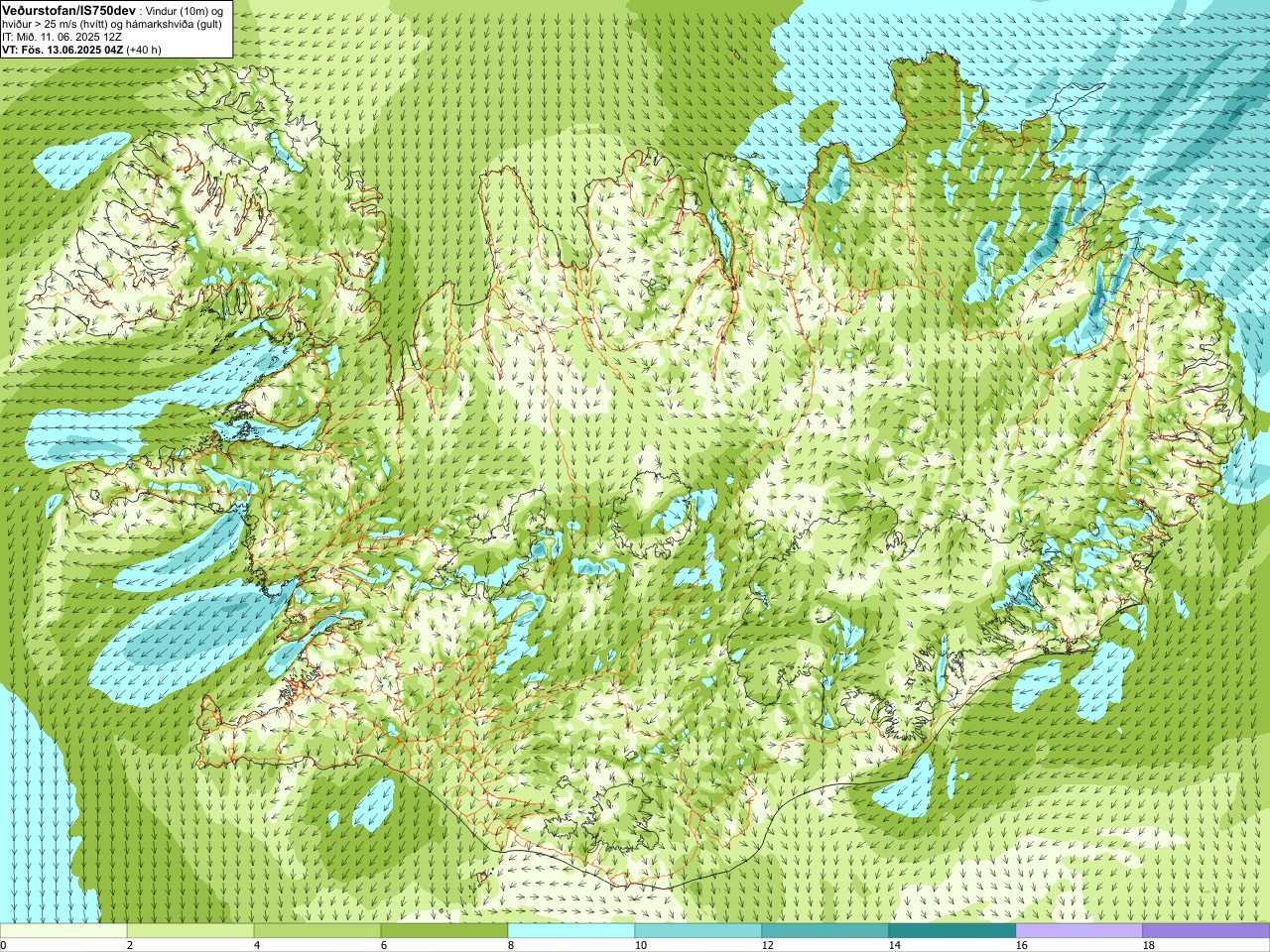Click the 'Veðurstofan/IS750dev' title text
The width and height of the screenshot is (1270, 952).
[x=68, y=9]
